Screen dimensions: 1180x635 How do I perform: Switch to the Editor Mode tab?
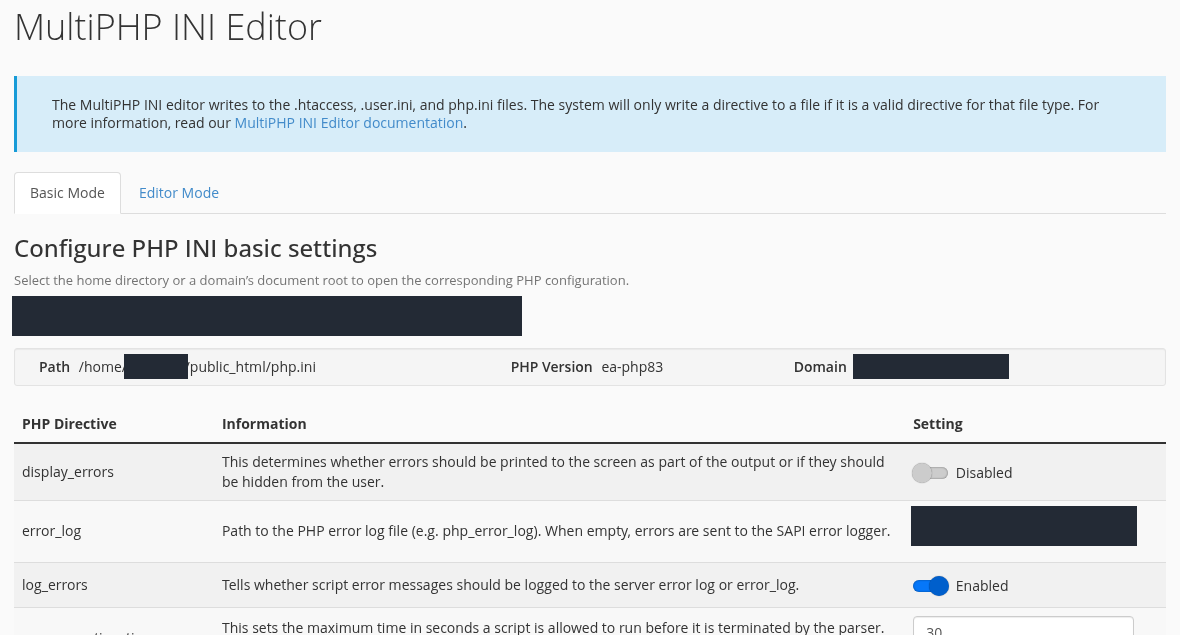178,193
